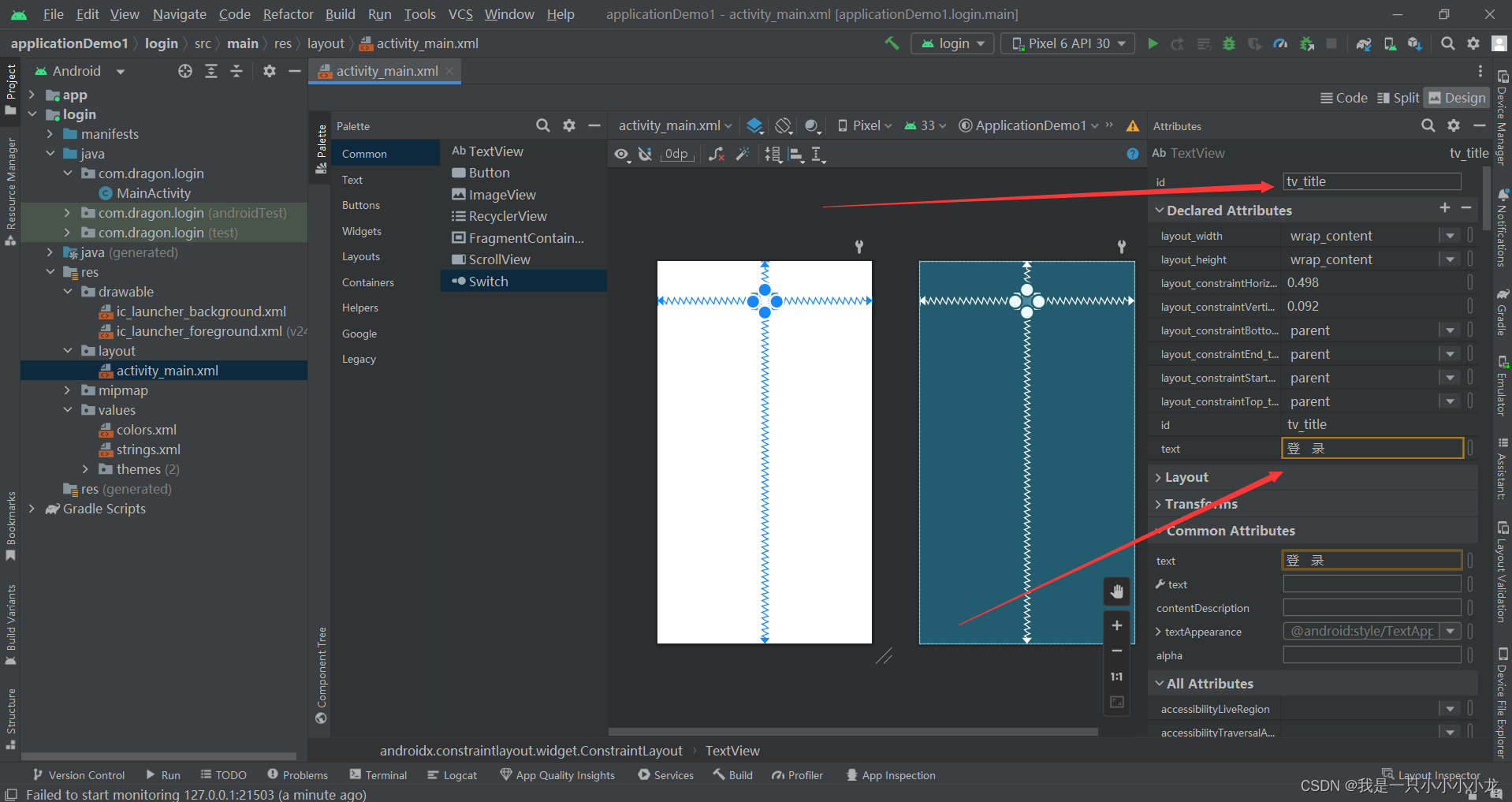
Task: Open the VCS menu
Action: [x=460, y=14]
